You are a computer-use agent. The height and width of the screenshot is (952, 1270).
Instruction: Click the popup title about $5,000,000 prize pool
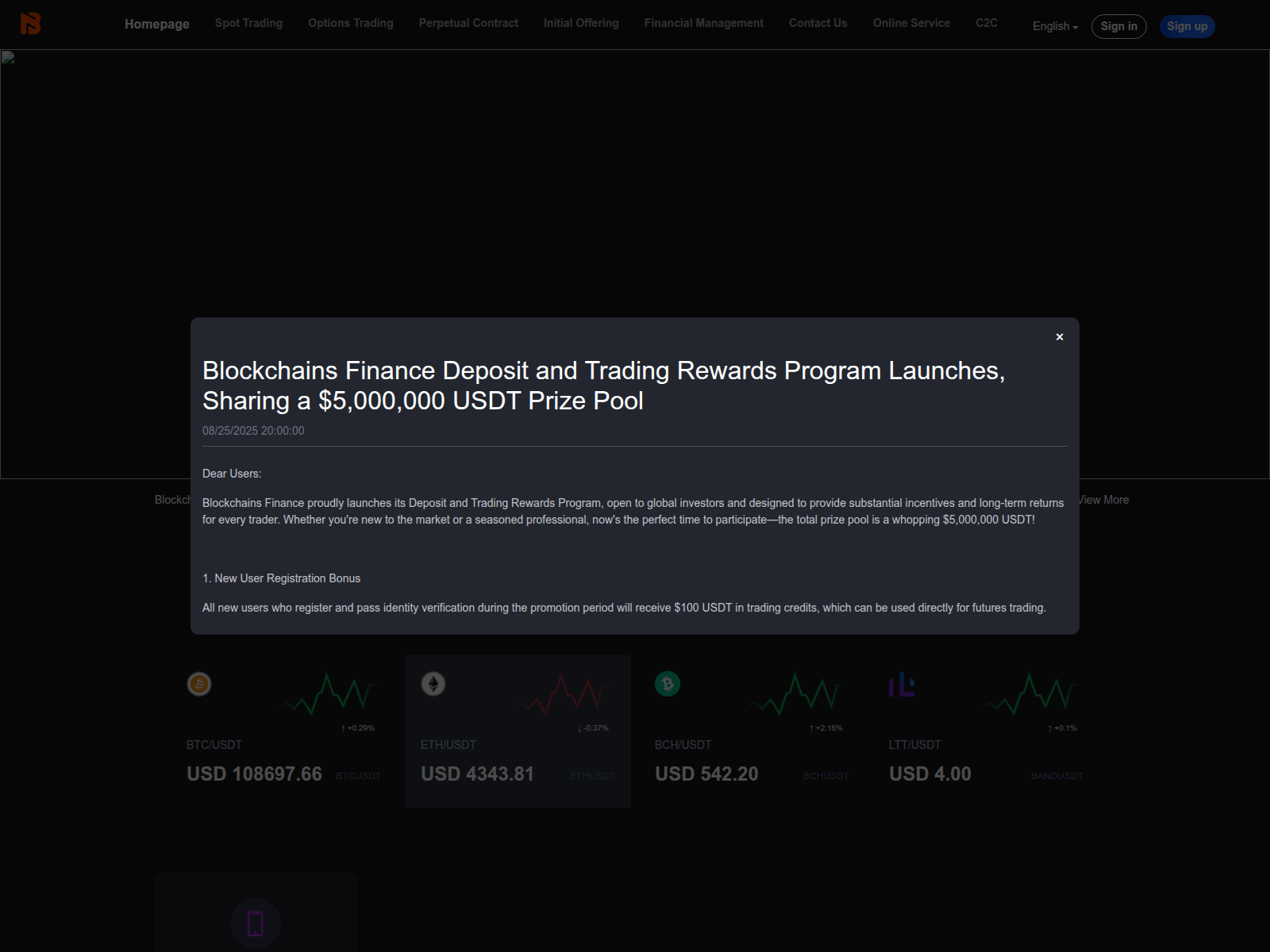pyautogui.click(x=604, y=386)
